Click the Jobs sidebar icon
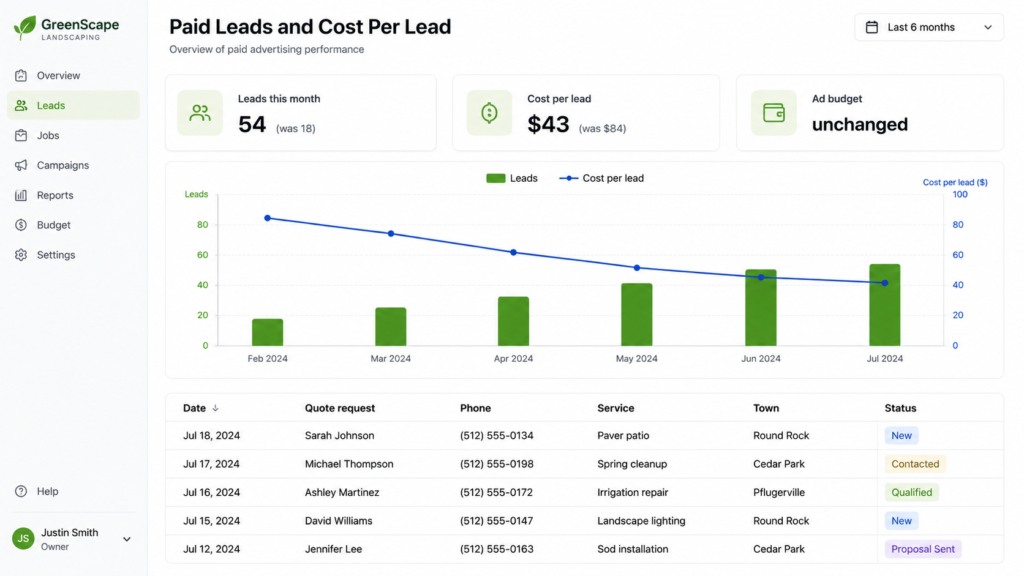This screenshot has height=576, width=1024. (21, 135)
